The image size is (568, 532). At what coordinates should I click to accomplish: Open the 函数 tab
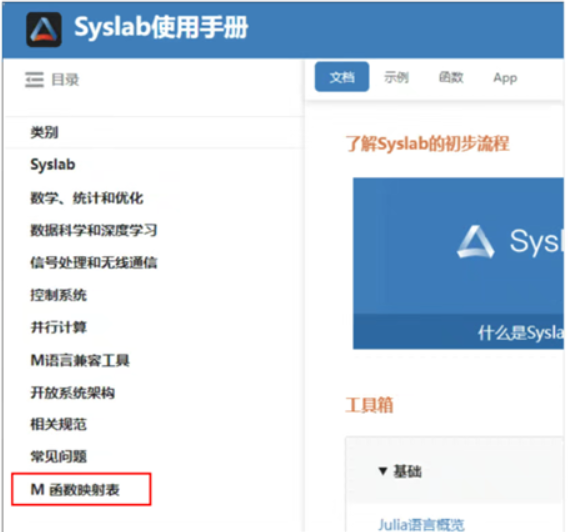(x=451, y=77)
